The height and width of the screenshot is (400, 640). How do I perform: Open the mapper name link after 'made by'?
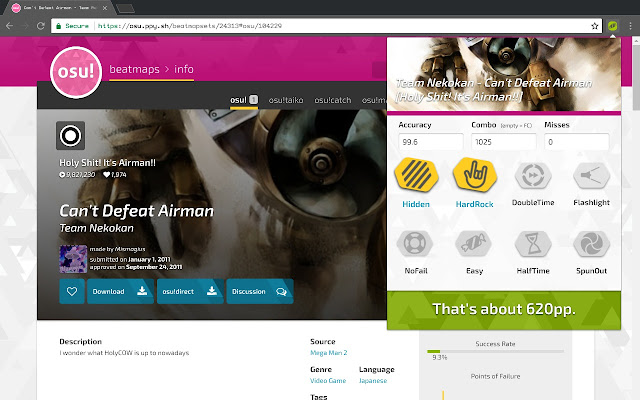pos(130,249)
